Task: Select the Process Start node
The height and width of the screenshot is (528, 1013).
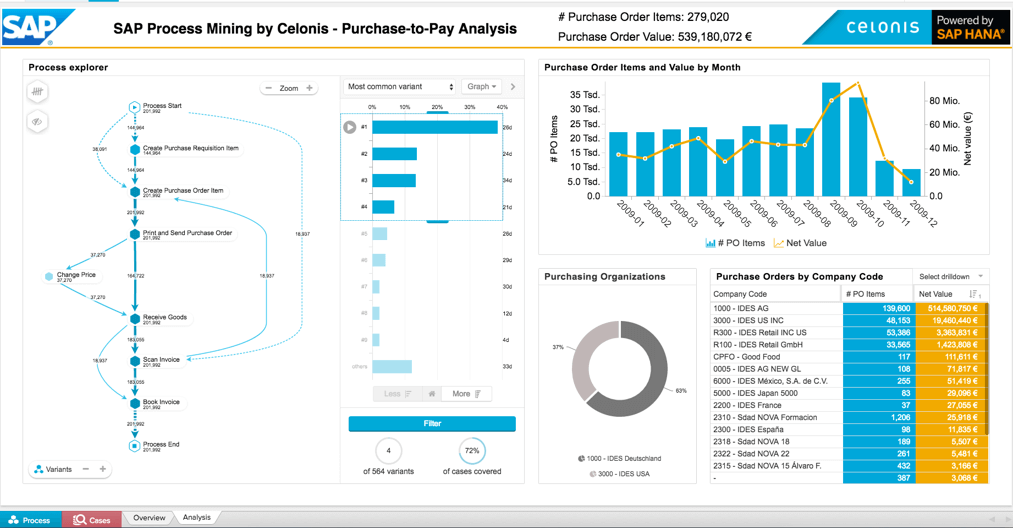Action: click(134, 107)
